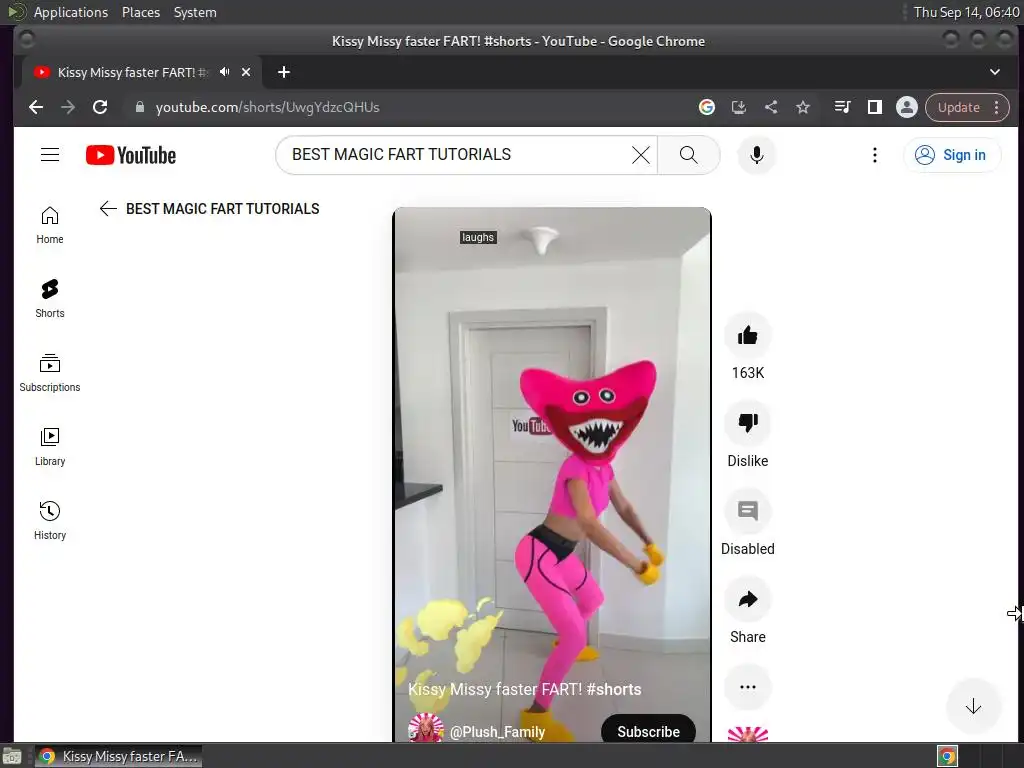Open the System menu
The width and height of the screenshot is (1024, 768).
(x=195, y=12)
